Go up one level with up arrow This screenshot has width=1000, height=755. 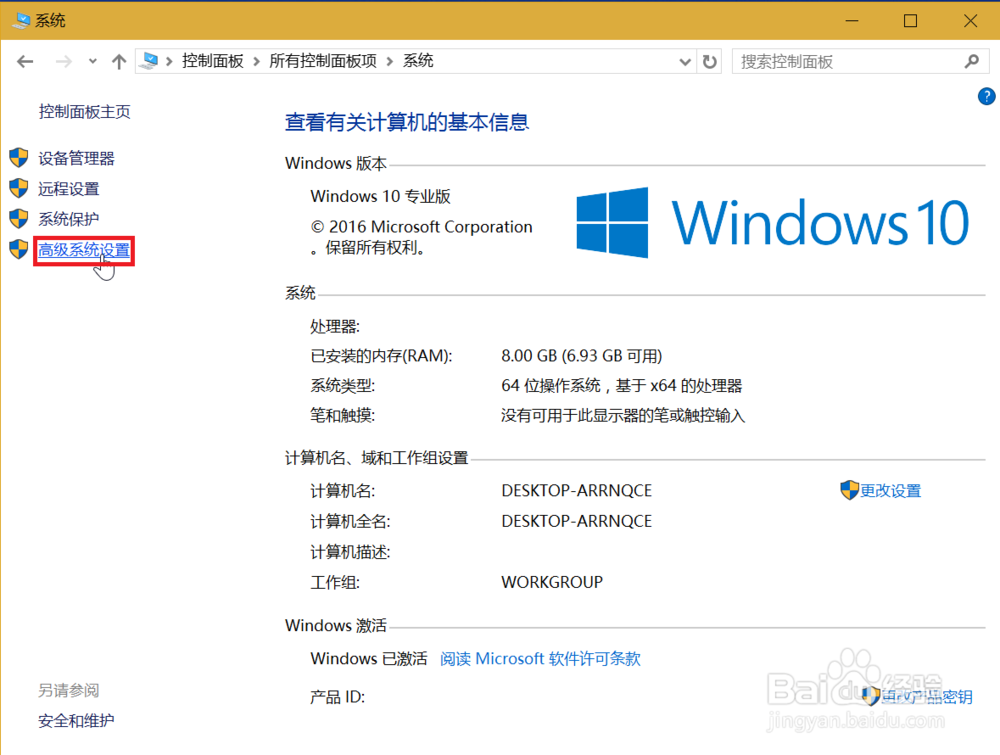point(119,62)
